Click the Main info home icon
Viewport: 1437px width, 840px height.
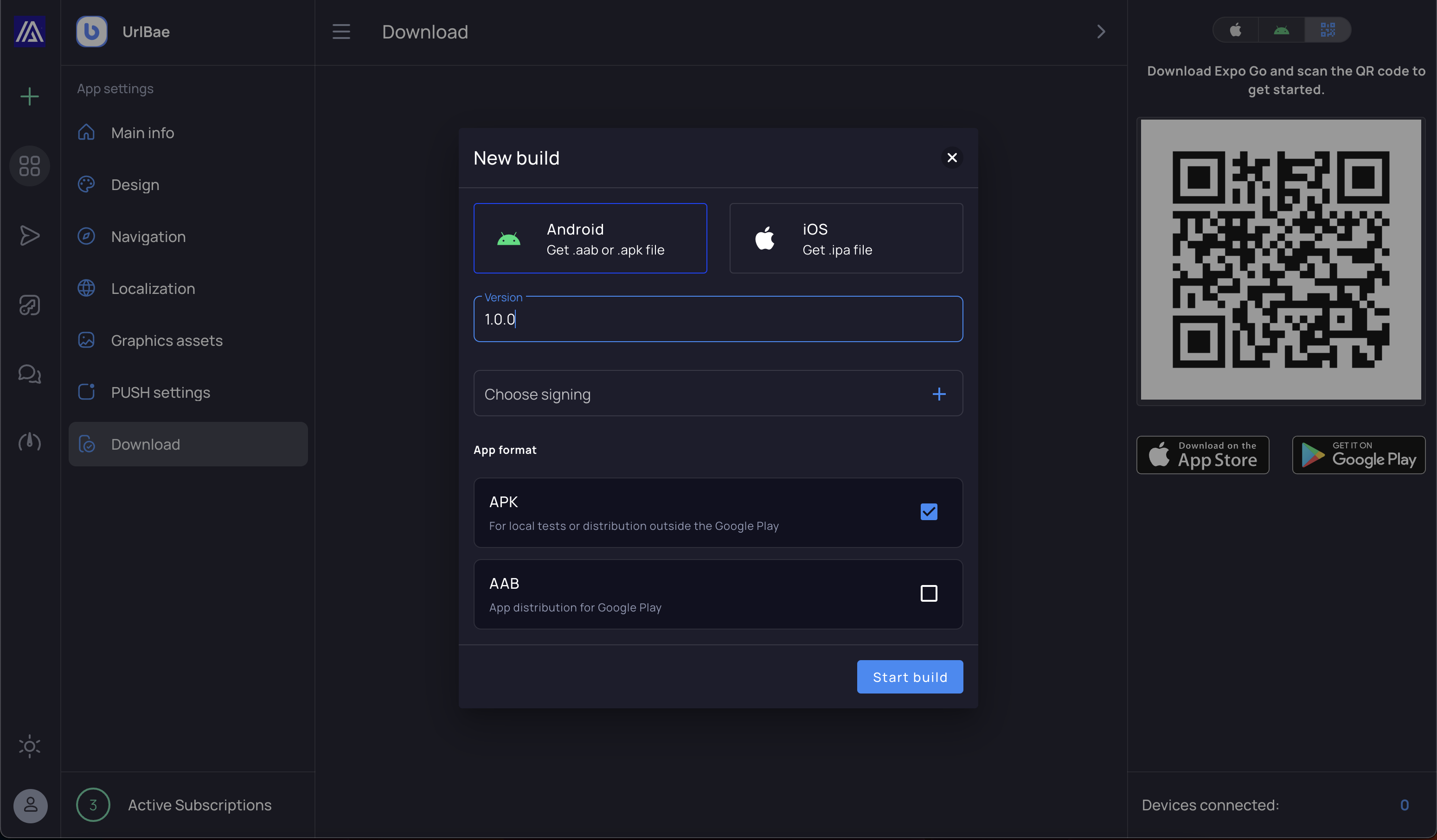click(x=86, y=132)
